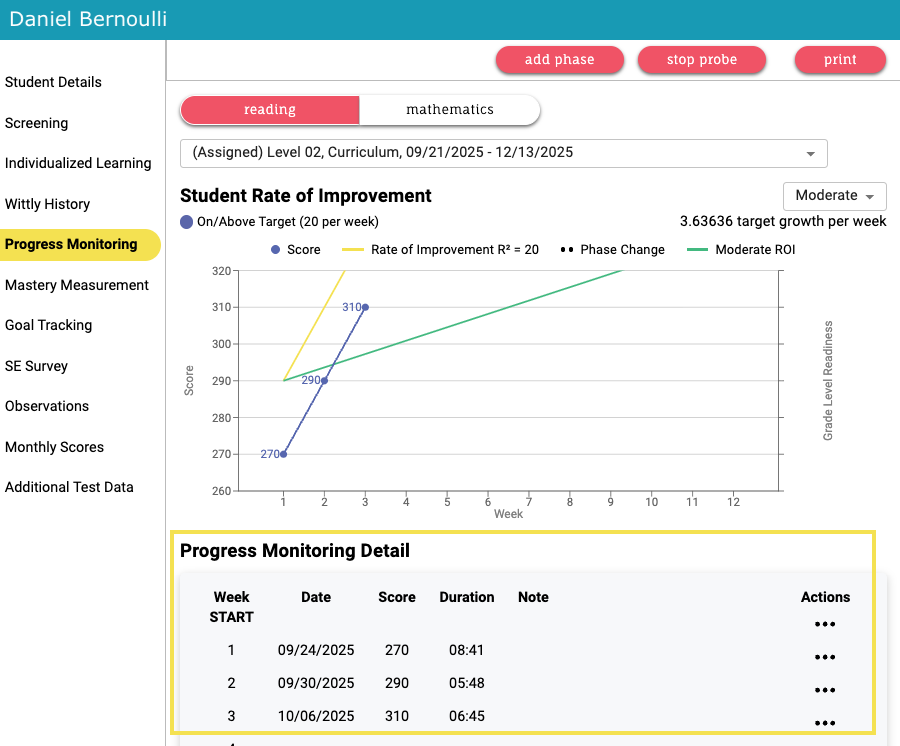Image resolution: width=900 pixels, height=746 pixels.
Task: Open actions menu for START row
Action: click(x=824, y=624)
